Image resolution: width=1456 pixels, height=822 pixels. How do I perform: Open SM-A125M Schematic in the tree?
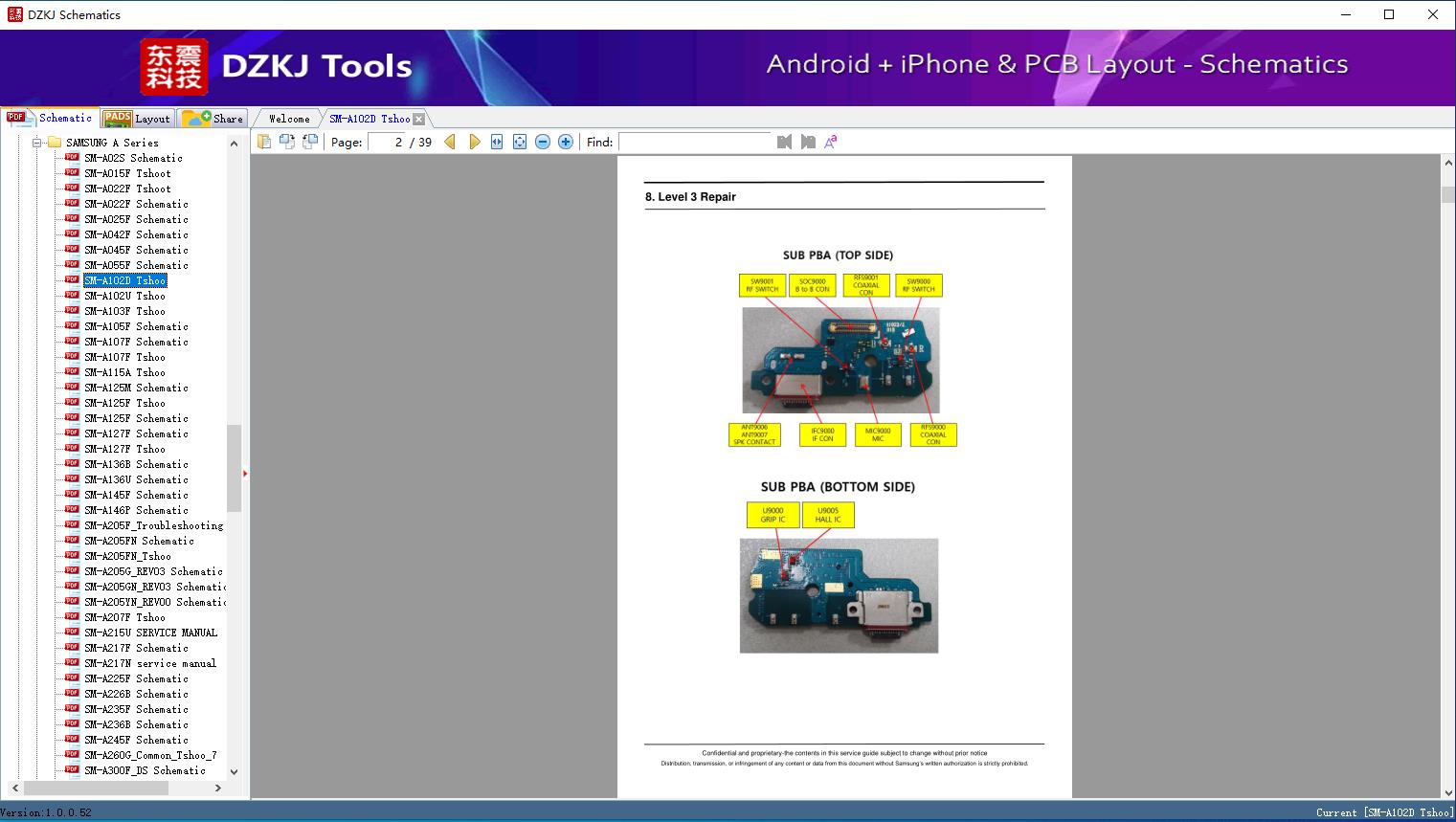pos(136,388)
